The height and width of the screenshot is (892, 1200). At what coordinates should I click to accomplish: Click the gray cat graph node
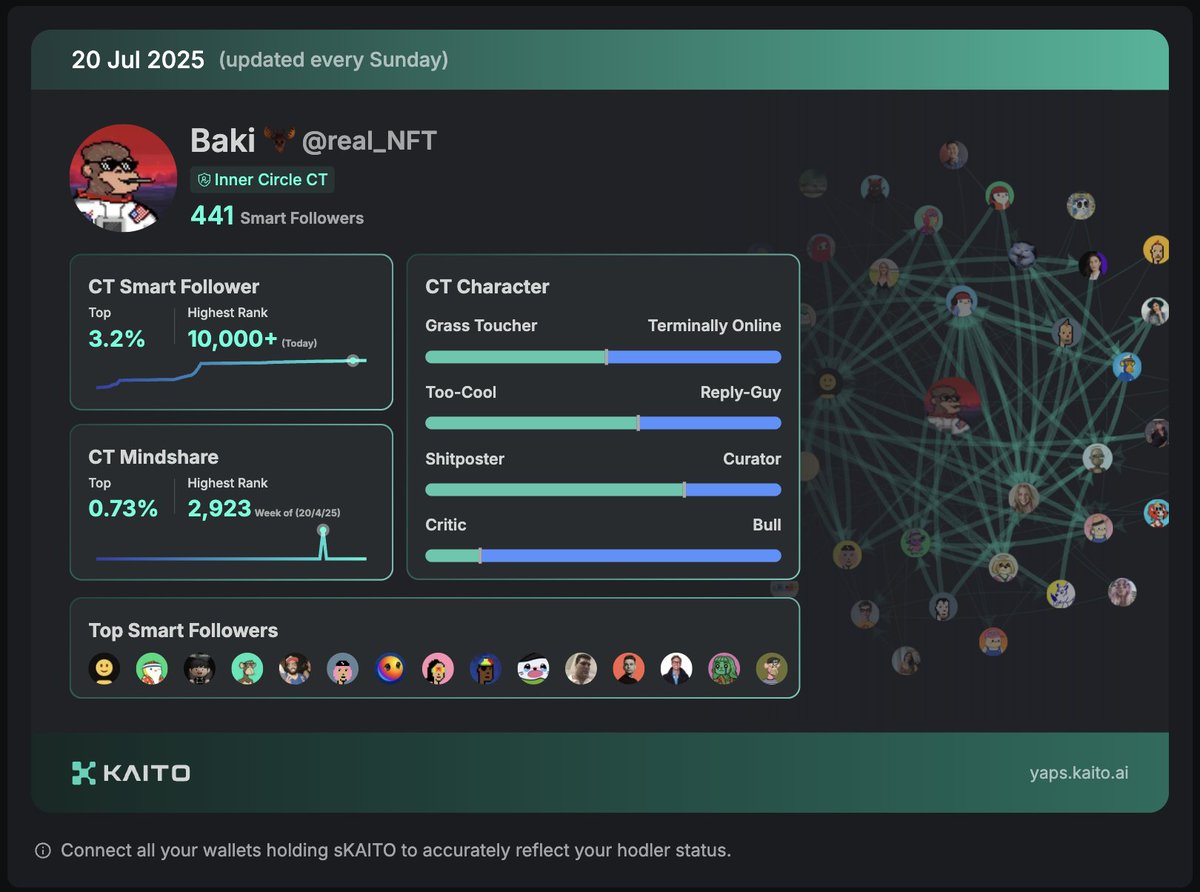click(1022, 254)
